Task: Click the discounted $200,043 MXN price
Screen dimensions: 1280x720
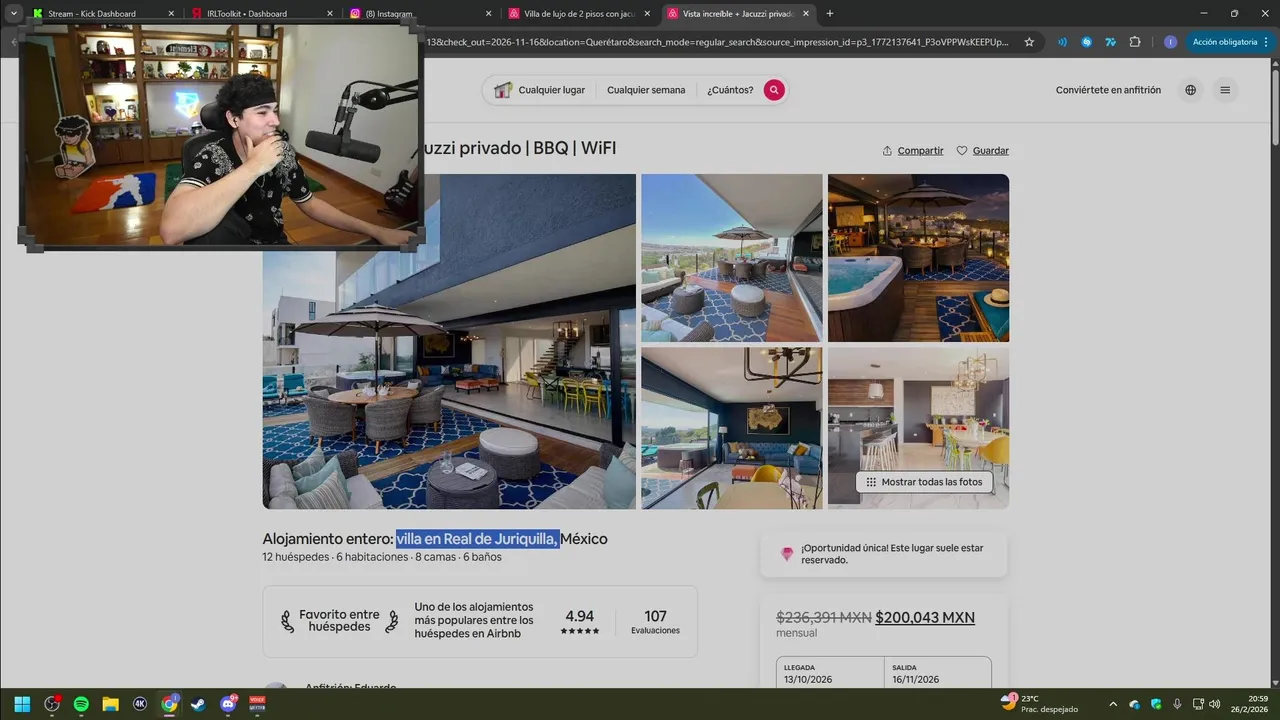Action: tap(925, 618)
